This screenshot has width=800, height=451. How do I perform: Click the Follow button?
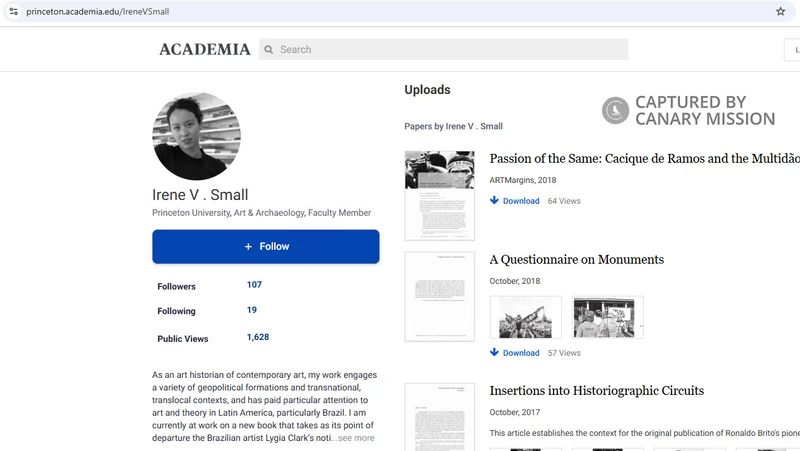[265, 246]
